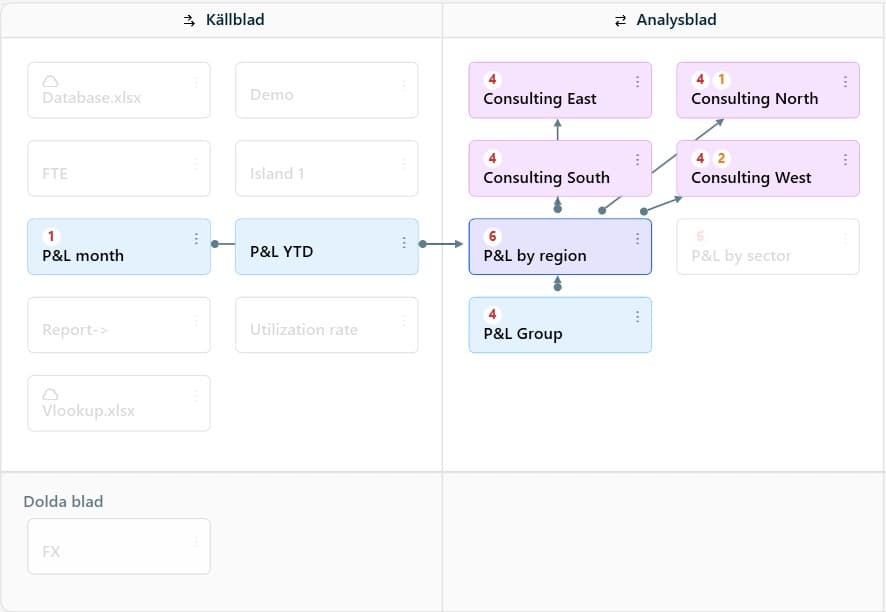Click the kebab menu on P&L Group
The image size is (886, 612).
(638, 316)
